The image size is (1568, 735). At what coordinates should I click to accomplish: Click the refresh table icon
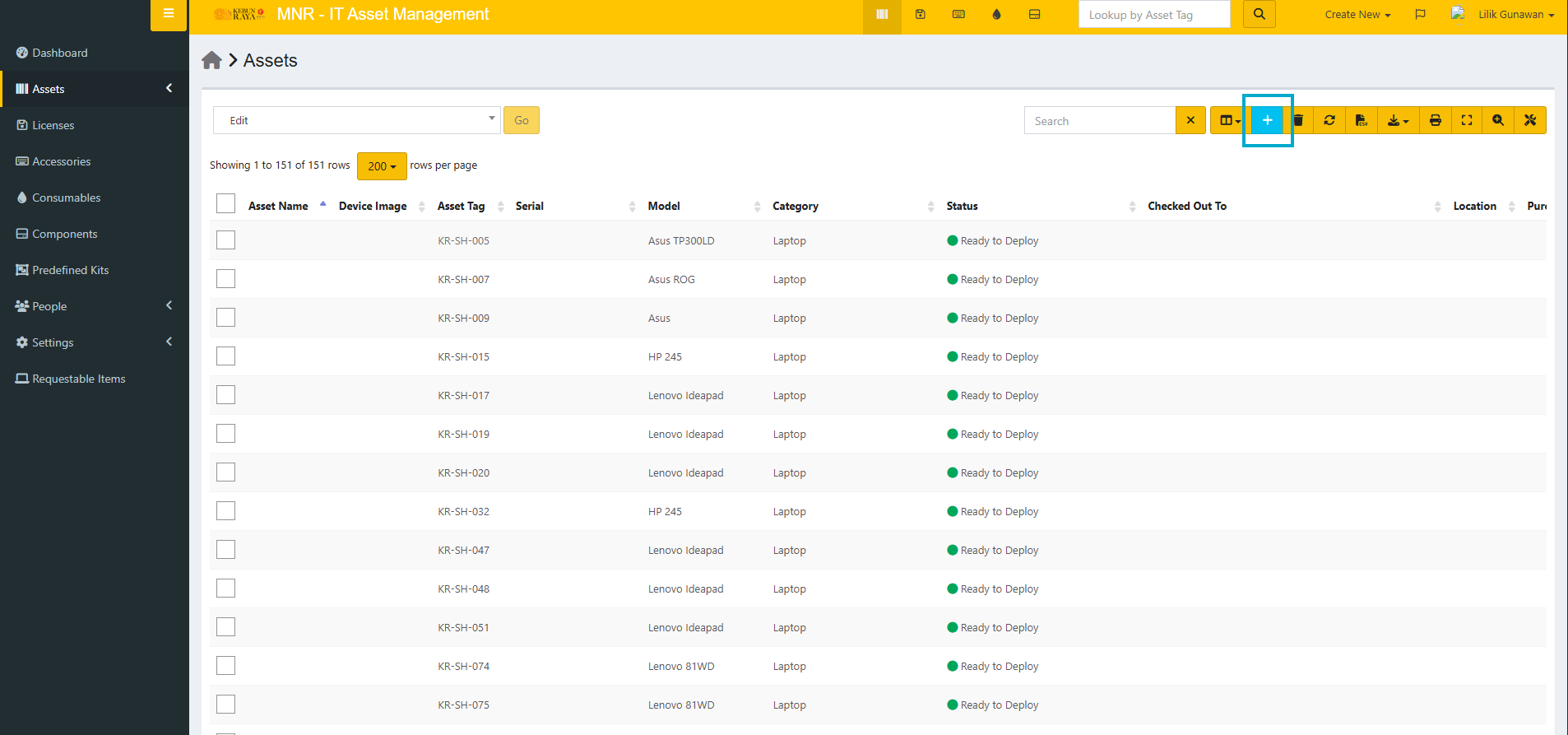pyautogui.click(x=1329, y=120)
